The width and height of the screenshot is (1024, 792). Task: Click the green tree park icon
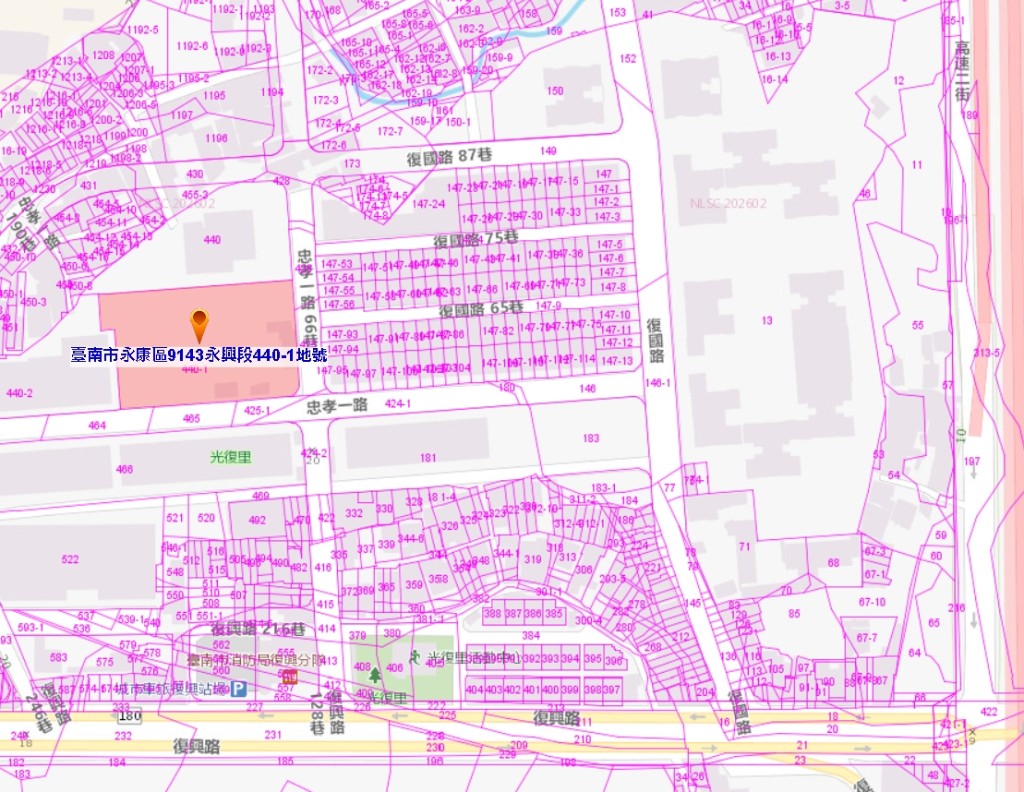point(375,675)
